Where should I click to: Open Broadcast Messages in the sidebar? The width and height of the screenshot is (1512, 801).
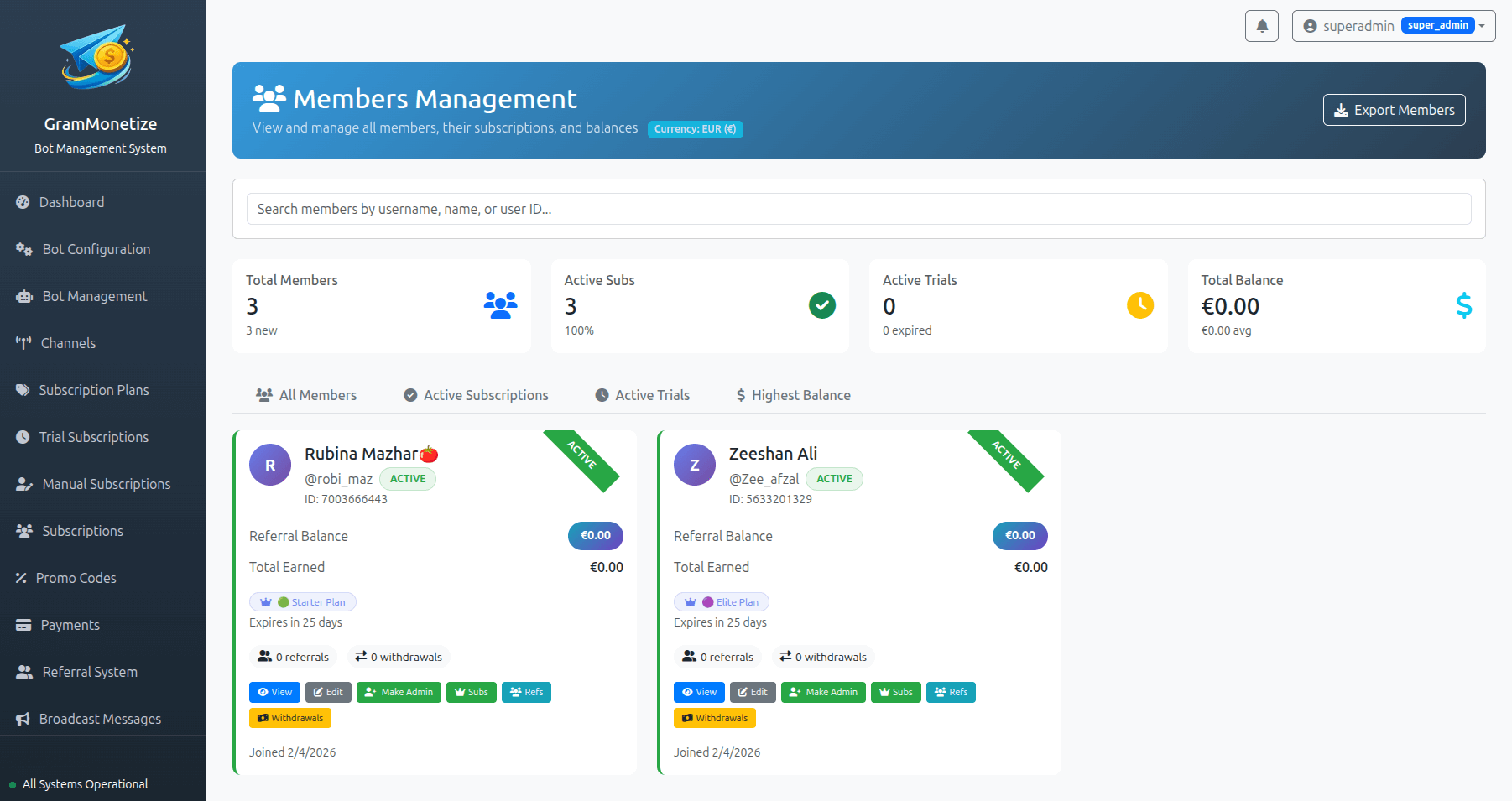click(x=99, y=719)
